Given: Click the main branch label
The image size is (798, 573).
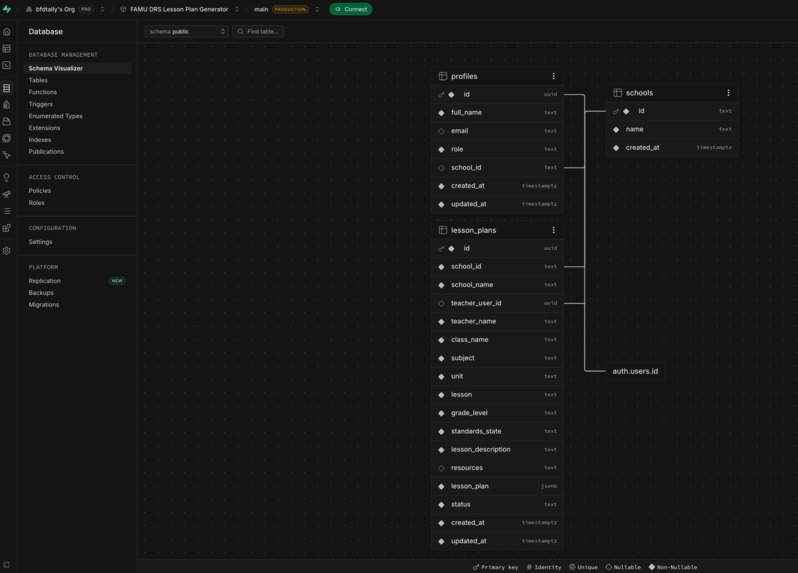Looking at the screenshot, I should (x=261, y=9).
